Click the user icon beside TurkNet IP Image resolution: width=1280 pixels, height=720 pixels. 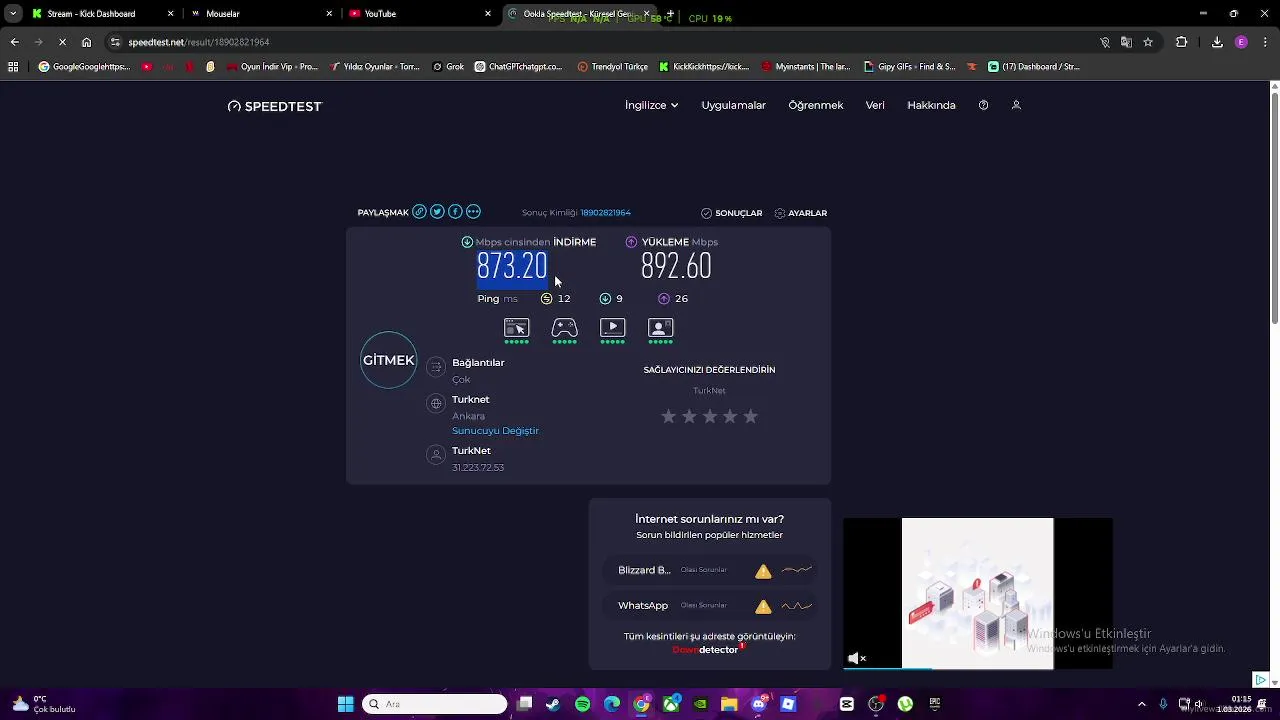436,455
